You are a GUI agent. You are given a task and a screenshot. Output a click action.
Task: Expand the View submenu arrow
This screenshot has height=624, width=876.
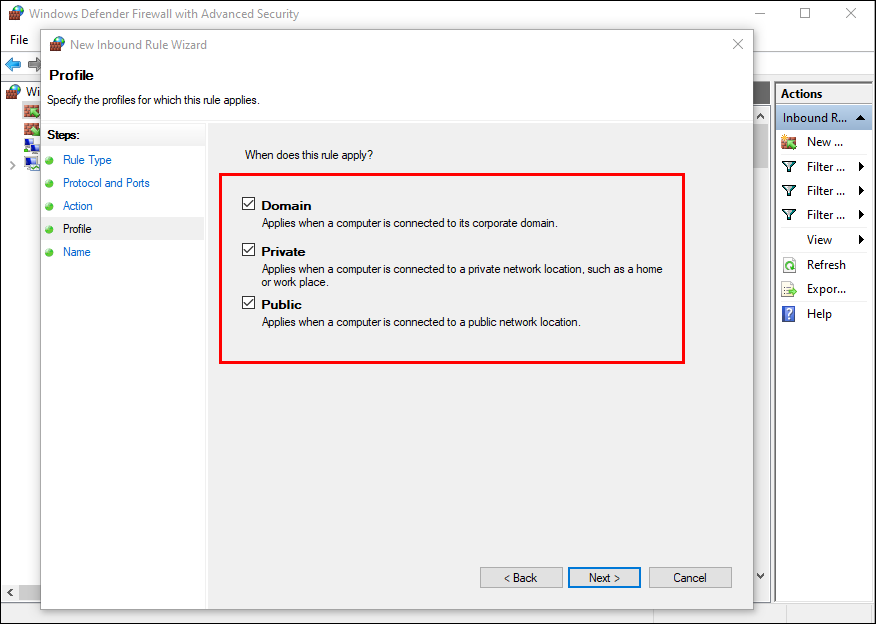click(x=861, y=240)
